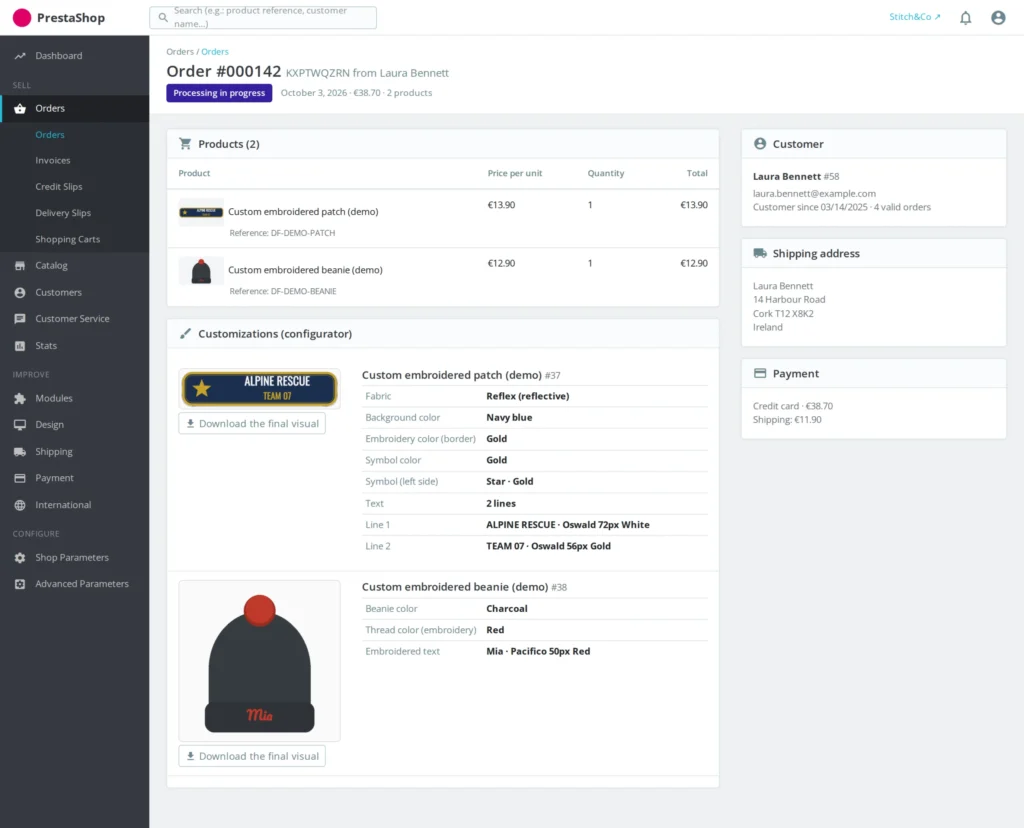Image resolution: width=1024 pixels, height=828 pixels.
Task: Open the Stats menu
Action: [x=46, y=345]
